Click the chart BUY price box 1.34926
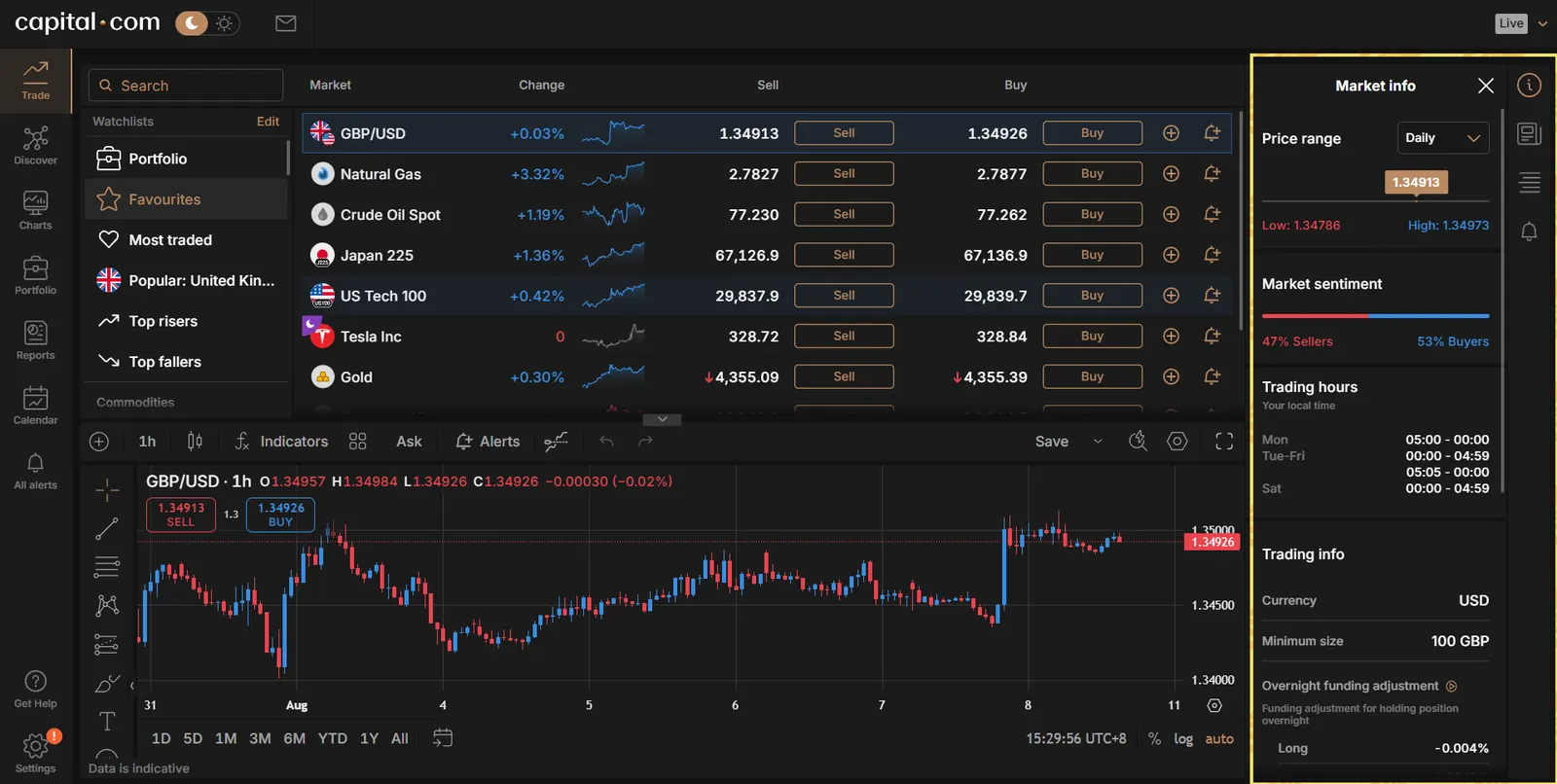1557x784 pixels. 280,515
